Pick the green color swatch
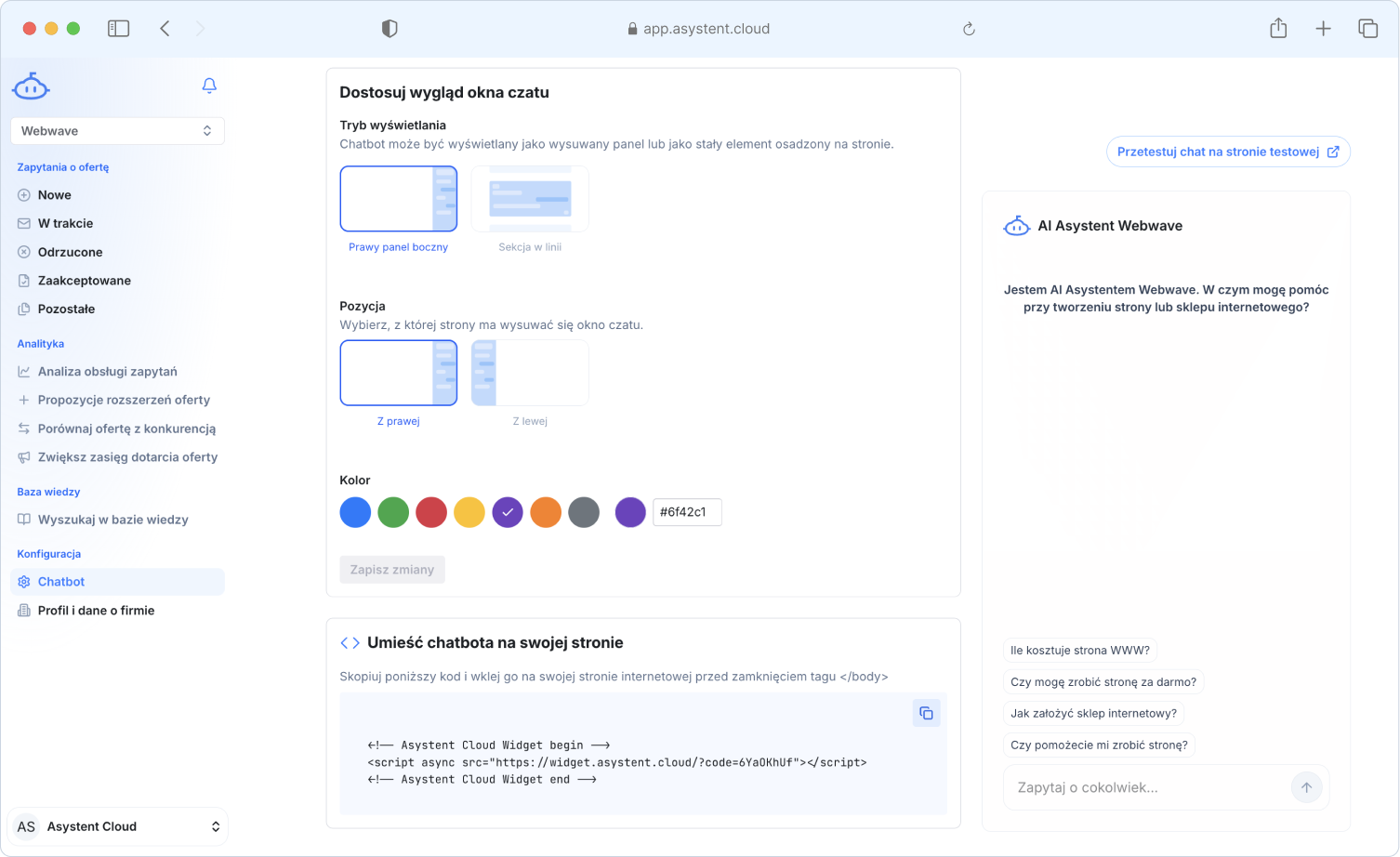This screenshot has width=1400, height=857. click(393, 512)
